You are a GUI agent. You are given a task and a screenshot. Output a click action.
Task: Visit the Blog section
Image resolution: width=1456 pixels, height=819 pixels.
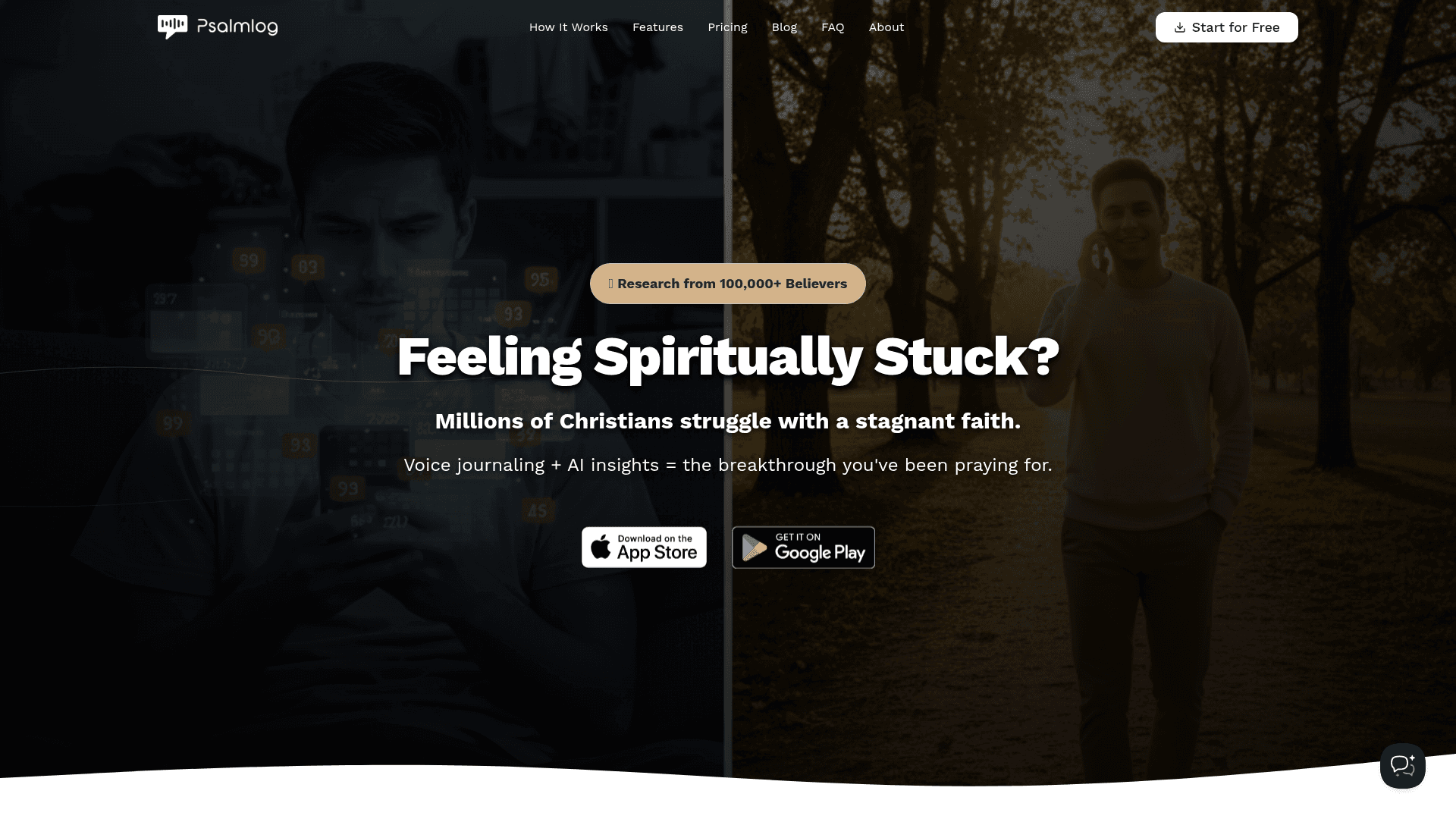[784, 27]
